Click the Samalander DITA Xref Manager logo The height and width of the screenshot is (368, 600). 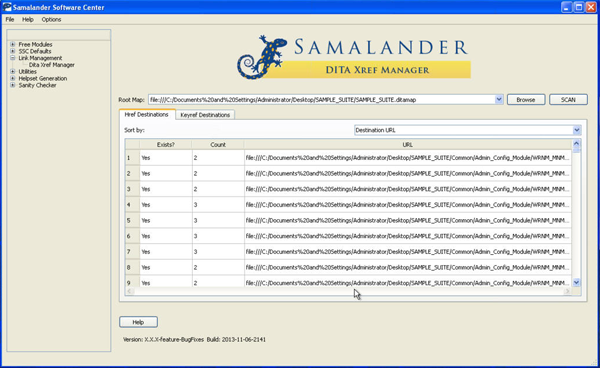[x=354, y=57]
